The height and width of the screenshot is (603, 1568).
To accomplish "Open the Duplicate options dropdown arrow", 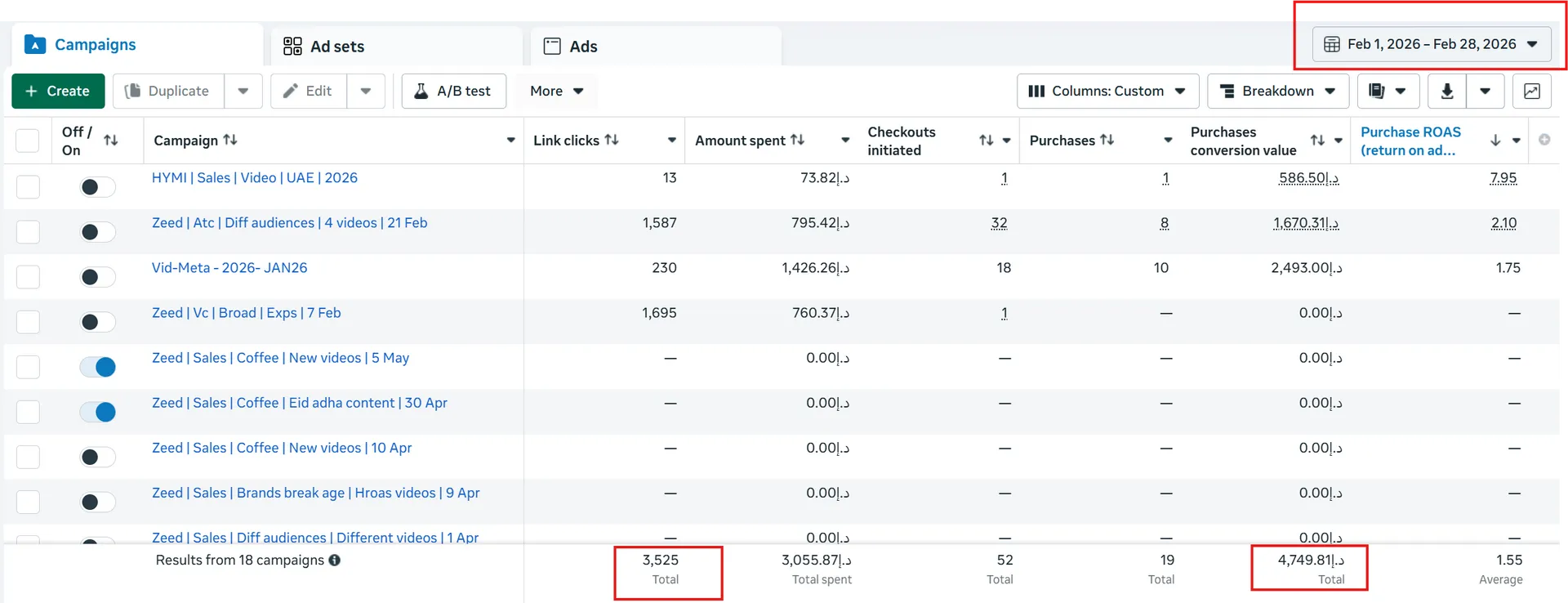I will [x=243, y=91].
